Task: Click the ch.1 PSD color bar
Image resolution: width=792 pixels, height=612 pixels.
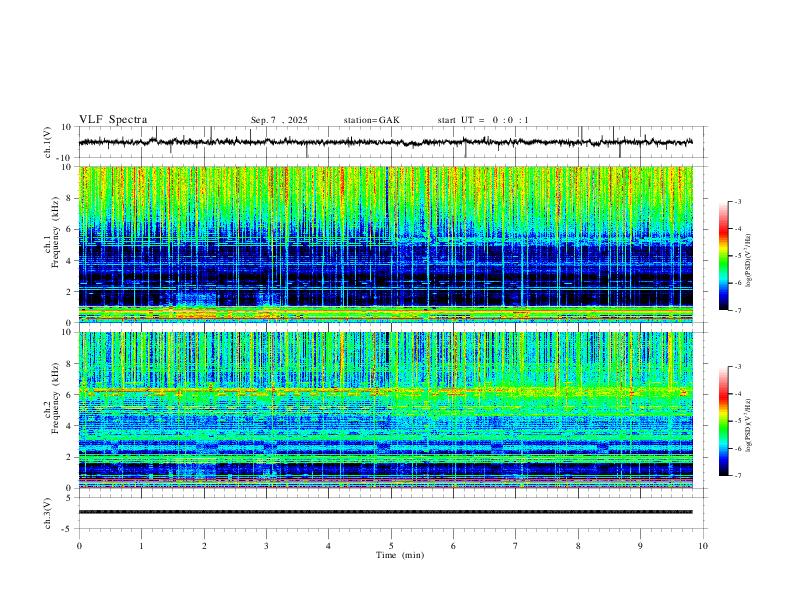Action: coord(723,256)
